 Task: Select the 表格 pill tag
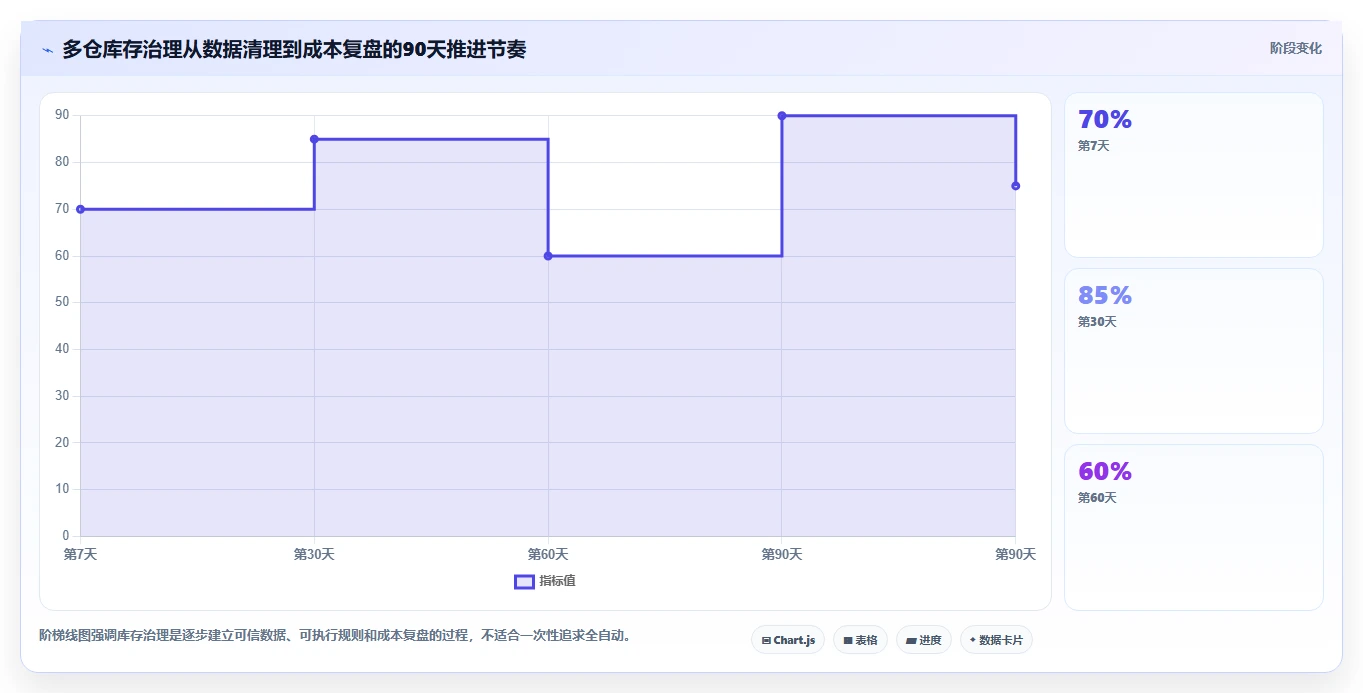click(x=860, y=640)
